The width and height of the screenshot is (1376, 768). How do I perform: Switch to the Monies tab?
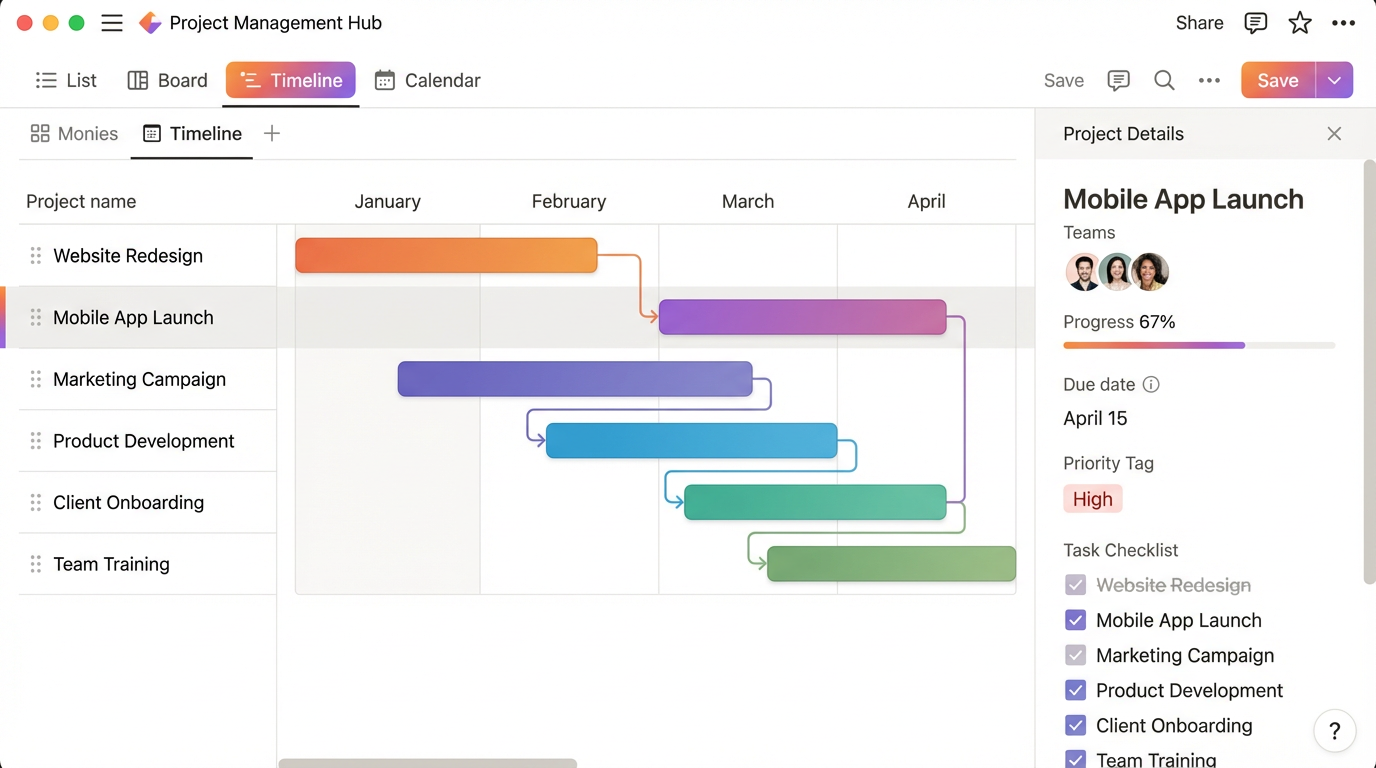tap(74, 132)
